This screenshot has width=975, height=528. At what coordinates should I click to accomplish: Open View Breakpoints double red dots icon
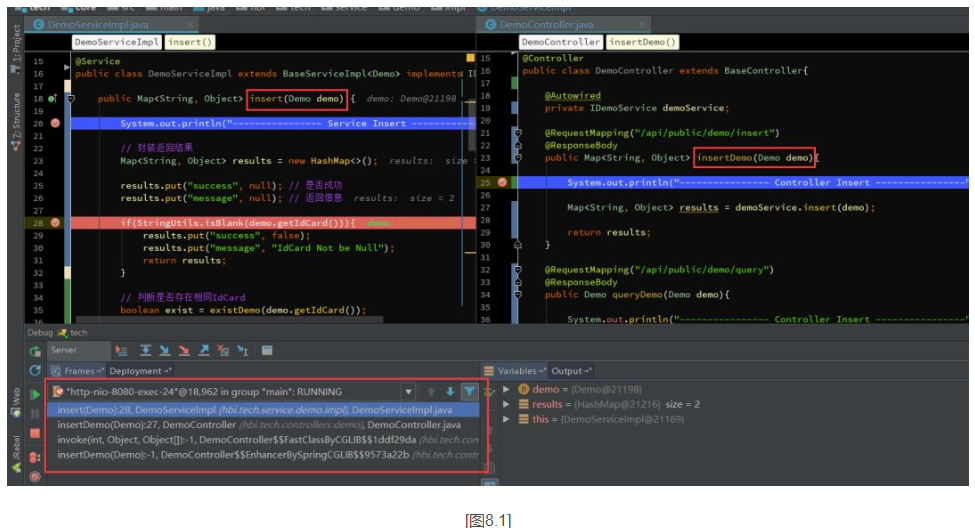pos(35,457)
